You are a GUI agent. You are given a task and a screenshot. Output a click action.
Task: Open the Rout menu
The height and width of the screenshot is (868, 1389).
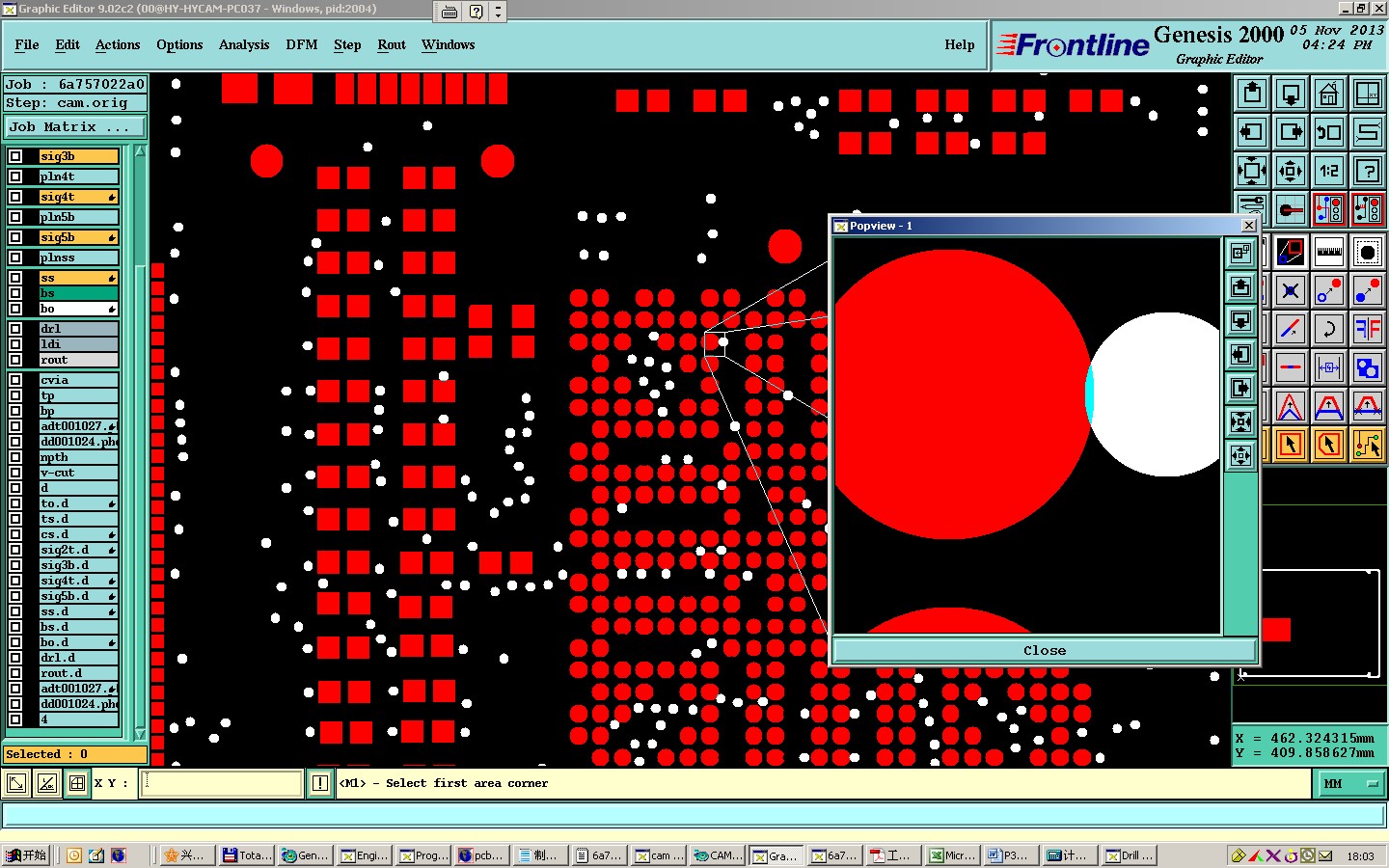coord(392,45)
